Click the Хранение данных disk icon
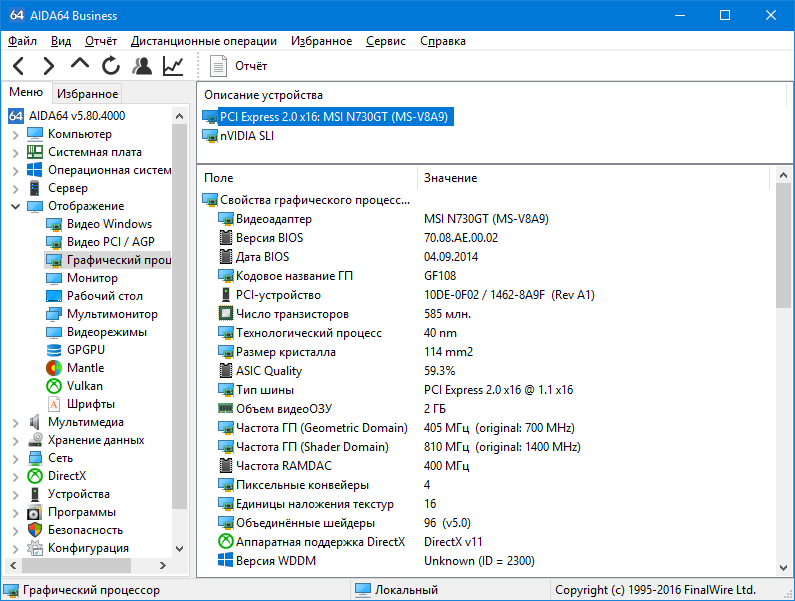 pyautogui.click(x=35, y=440)
